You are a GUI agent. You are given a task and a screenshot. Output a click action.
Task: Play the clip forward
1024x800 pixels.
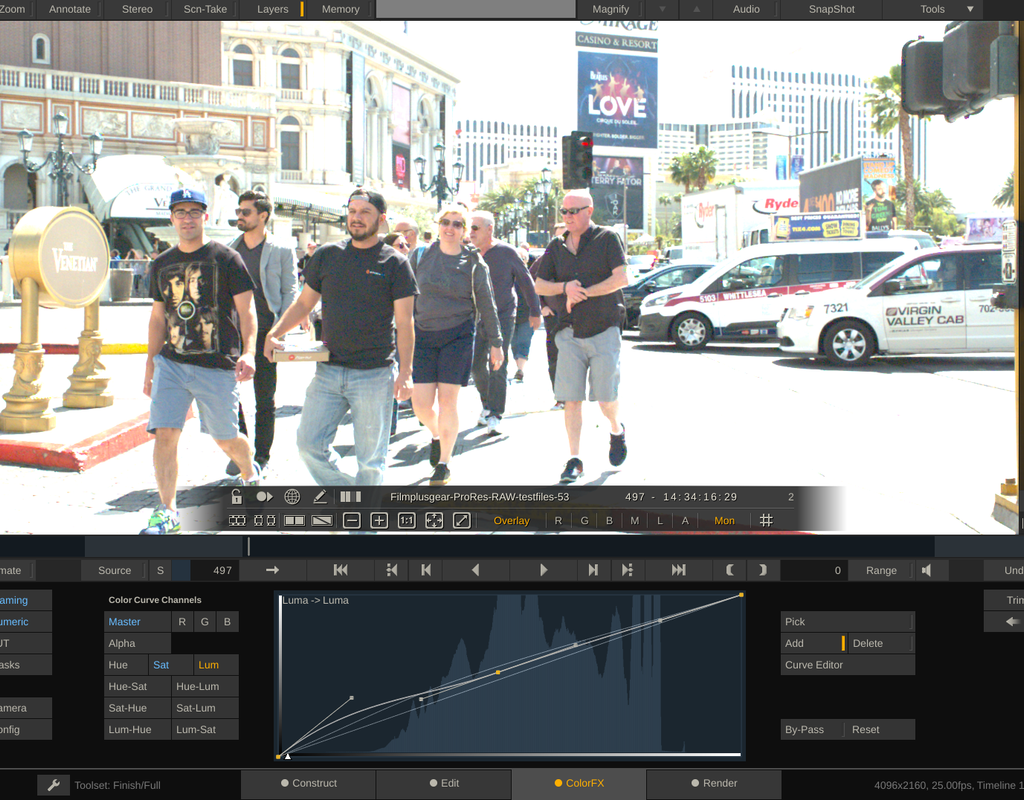pyautogui.click(x=543, y=570)
